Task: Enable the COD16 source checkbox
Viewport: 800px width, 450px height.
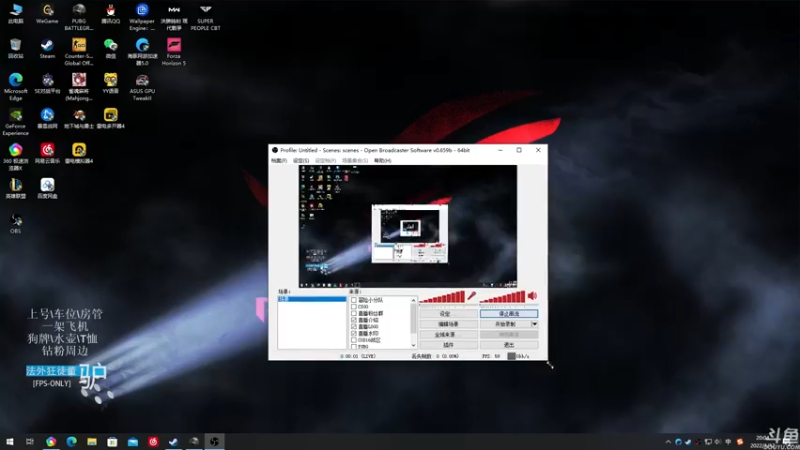Action: (354, 340)
